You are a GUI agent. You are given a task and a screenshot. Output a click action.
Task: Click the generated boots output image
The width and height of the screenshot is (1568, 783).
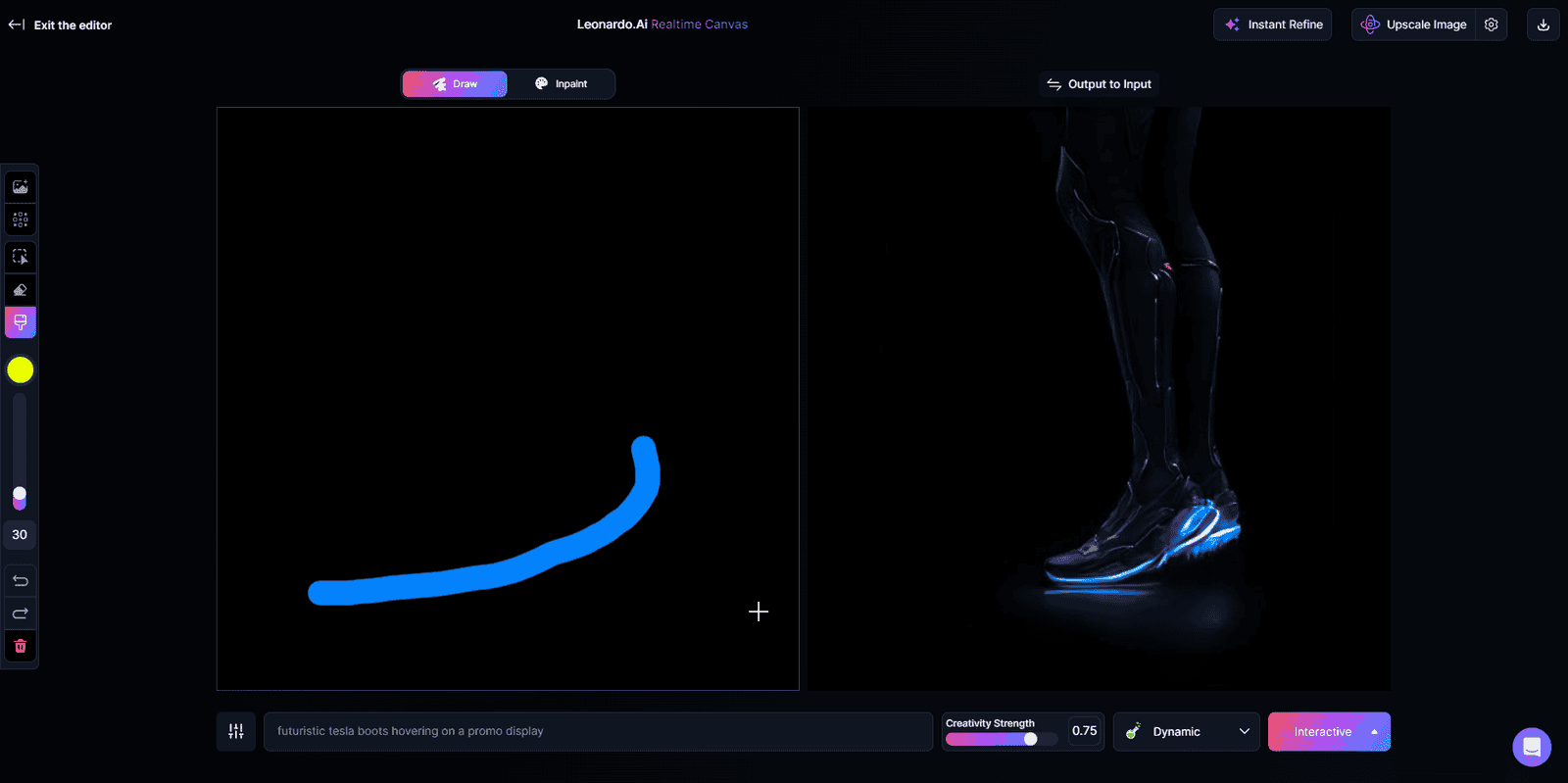click(1100, 399)
